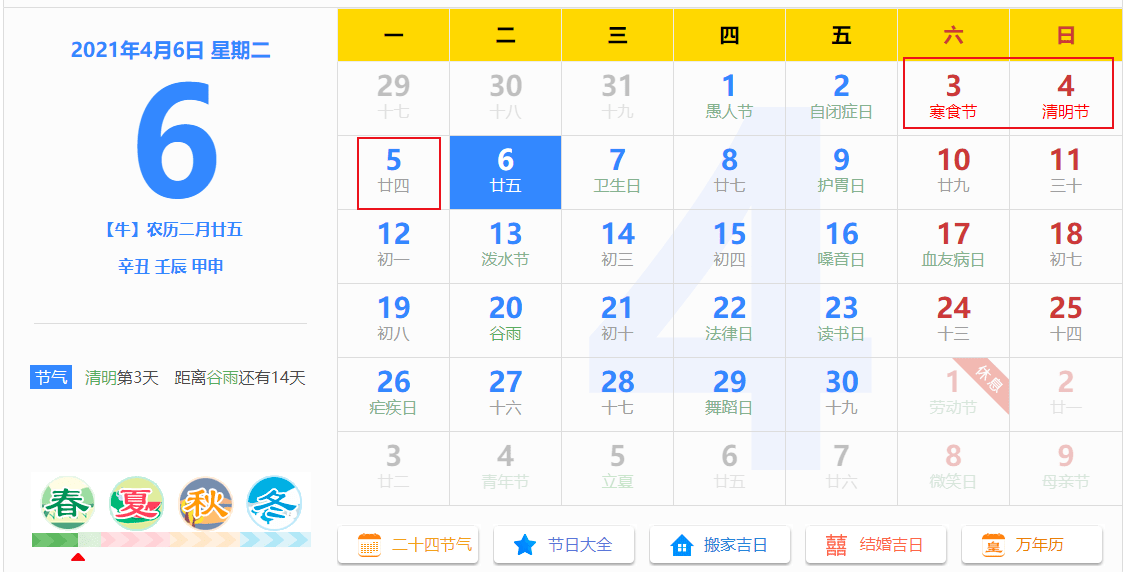The image size is (1126, 572).
Task: Select April 4 清明节 date cell
Action: 1065,98
